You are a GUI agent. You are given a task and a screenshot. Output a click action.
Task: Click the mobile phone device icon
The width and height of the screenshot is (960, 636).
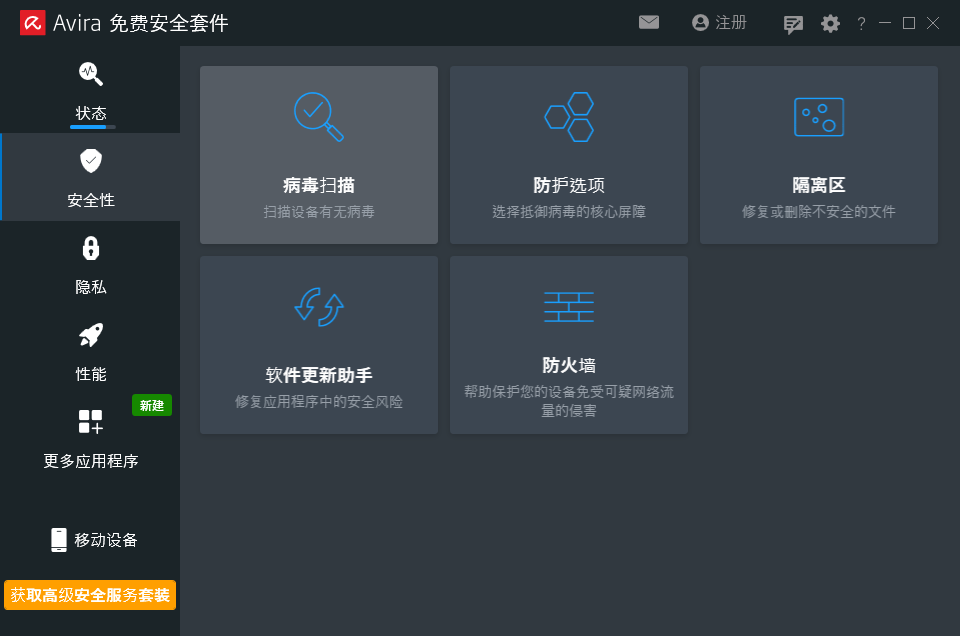pos(59,540)
